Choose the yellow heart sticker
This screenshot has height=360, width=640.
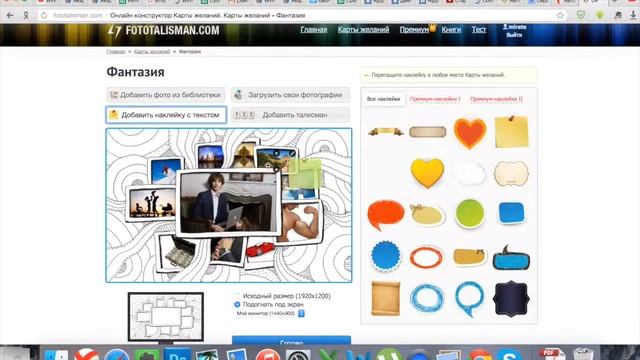(x=427, y=173)
